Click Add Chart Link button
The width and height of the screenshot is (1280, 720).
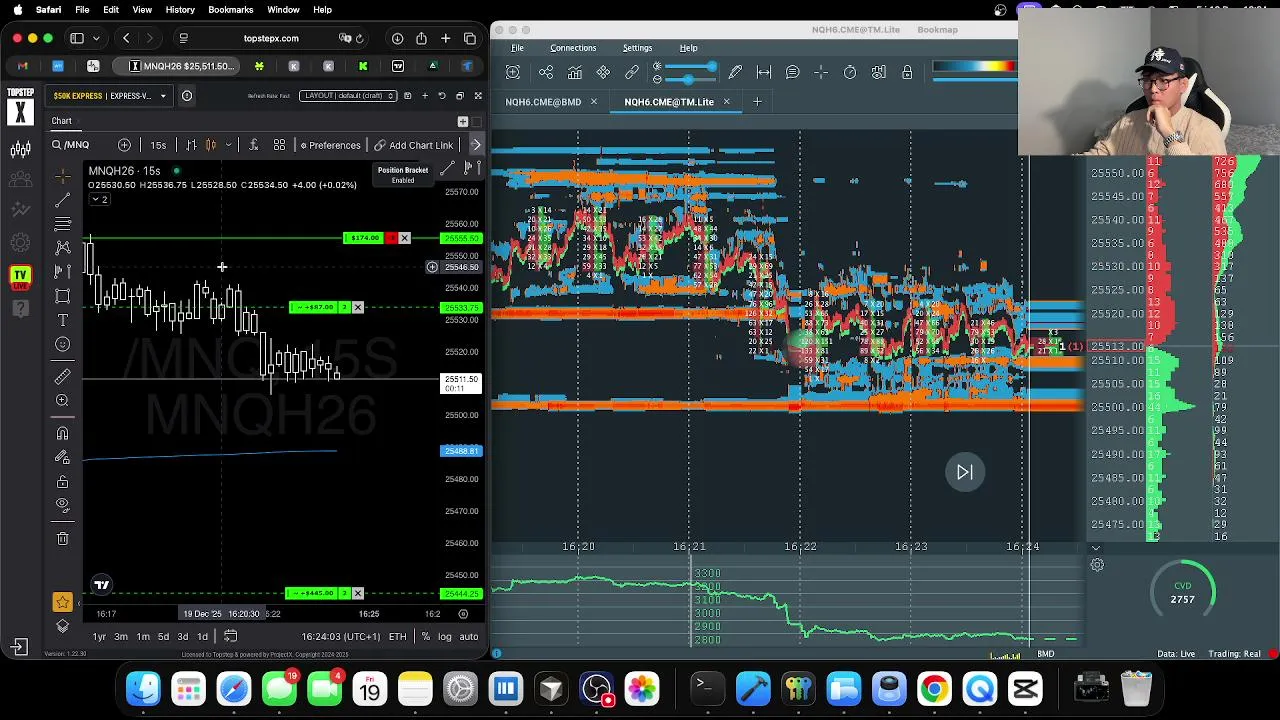tap(413, 145)
